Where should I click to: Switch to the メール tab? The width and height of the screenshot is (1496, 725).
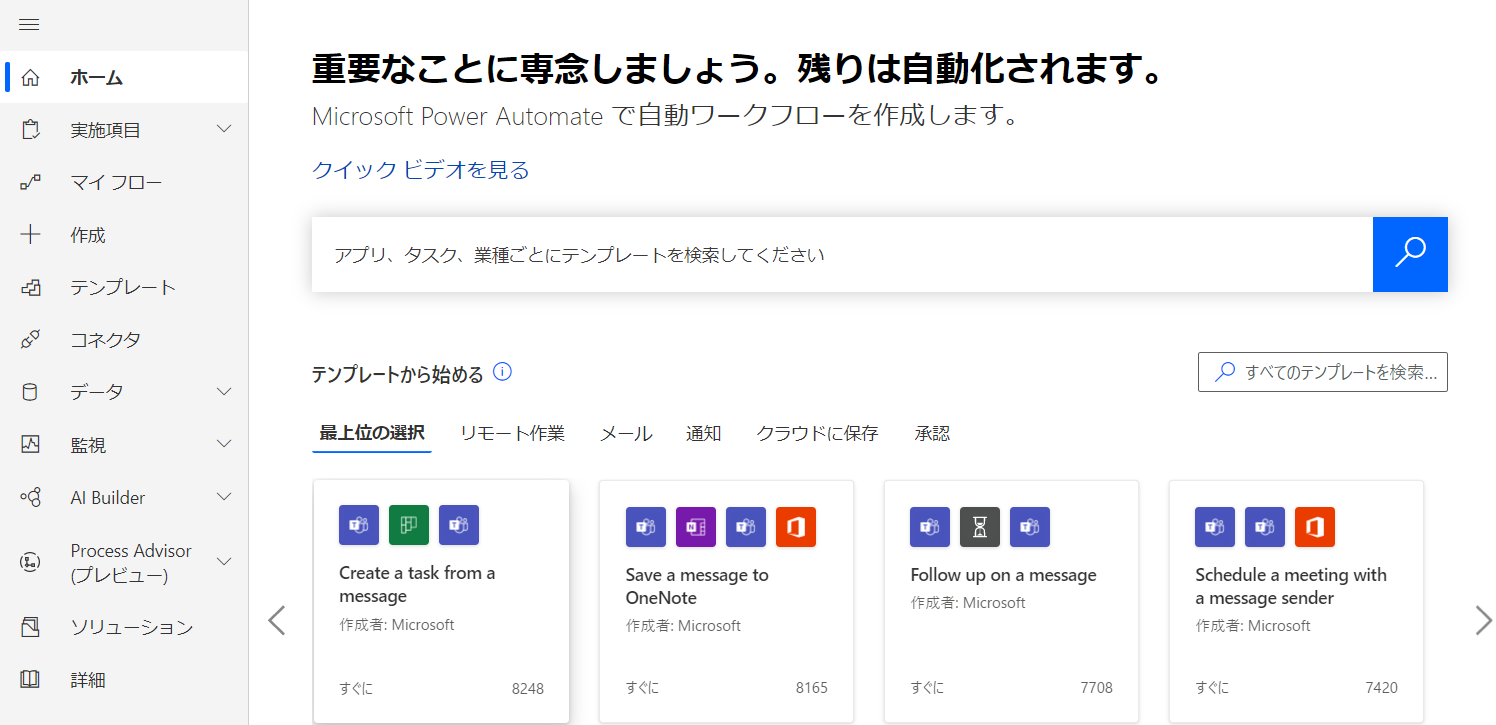tap(626, 434)
